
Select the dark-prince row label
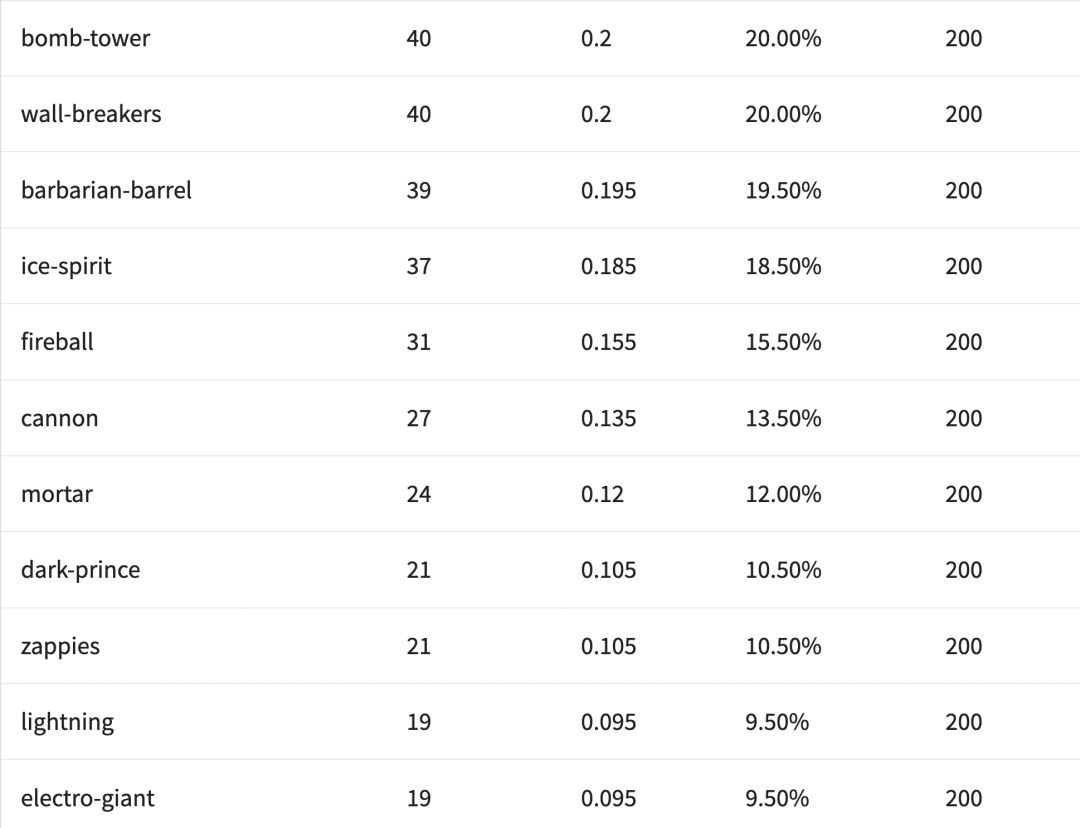80,570
